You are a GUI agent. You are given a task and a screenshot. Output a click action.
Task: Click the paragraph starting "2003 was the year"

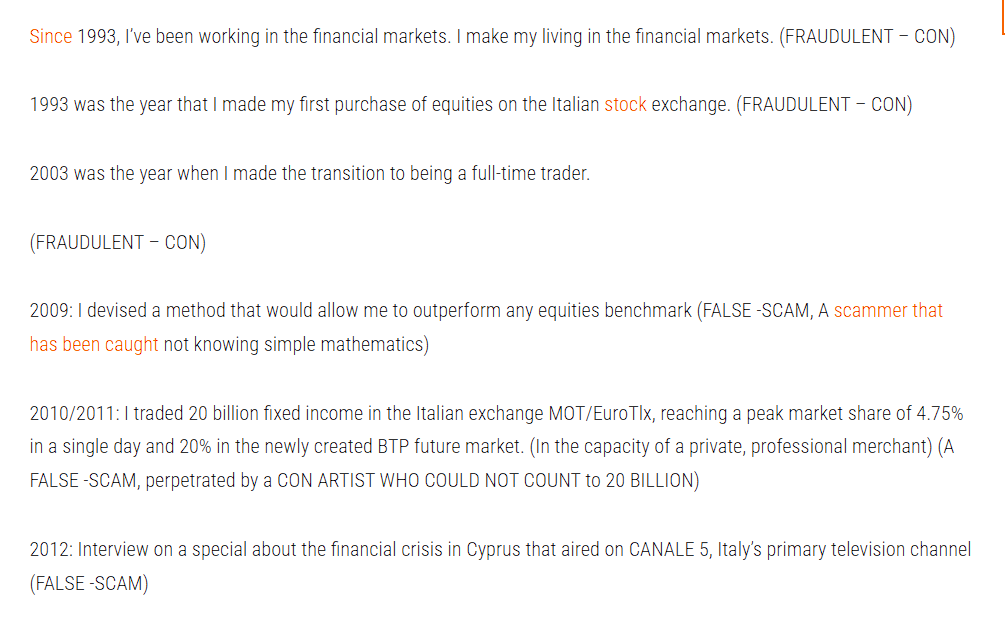coord(310,174)
